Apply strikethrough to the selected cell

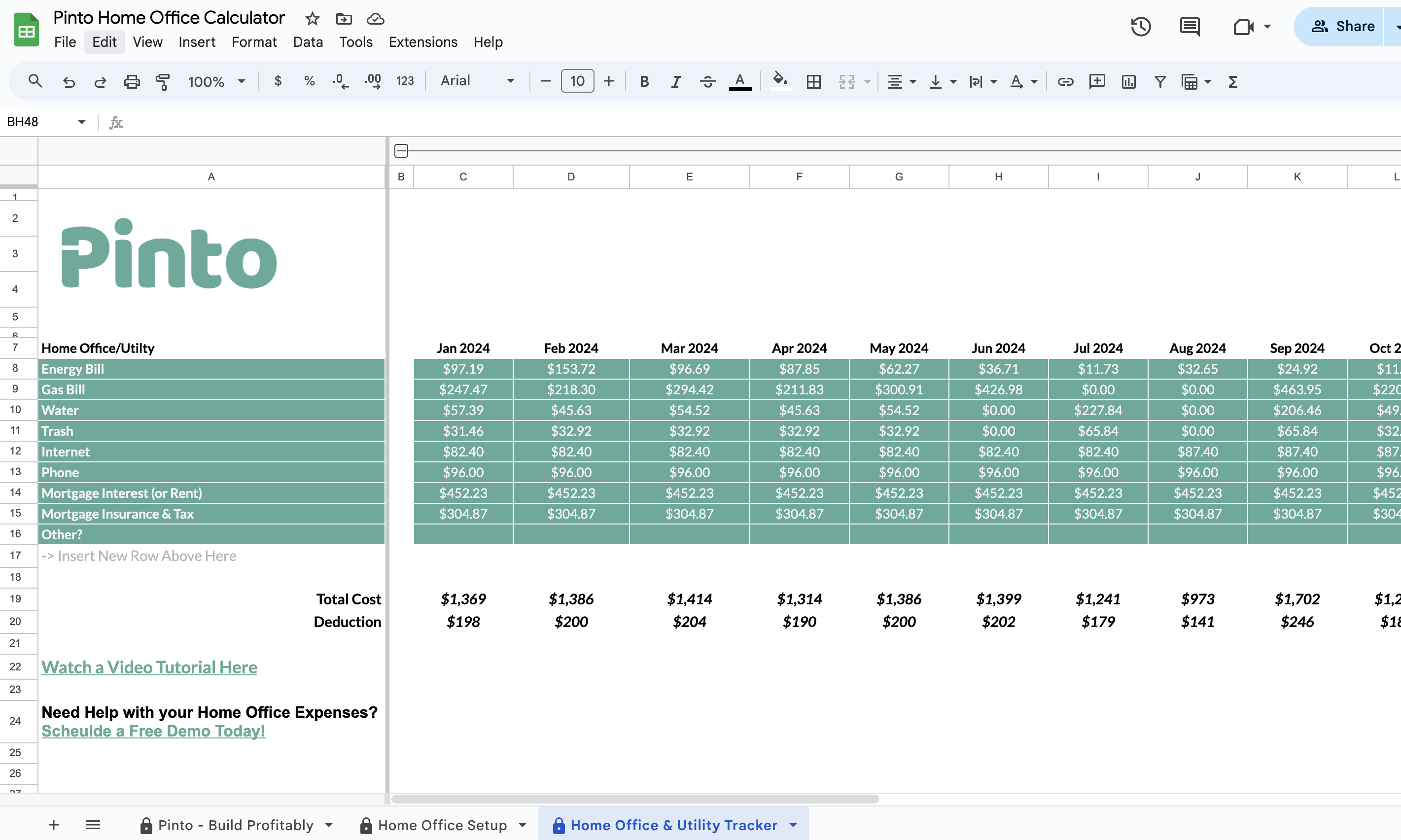[x=707, y=81]
